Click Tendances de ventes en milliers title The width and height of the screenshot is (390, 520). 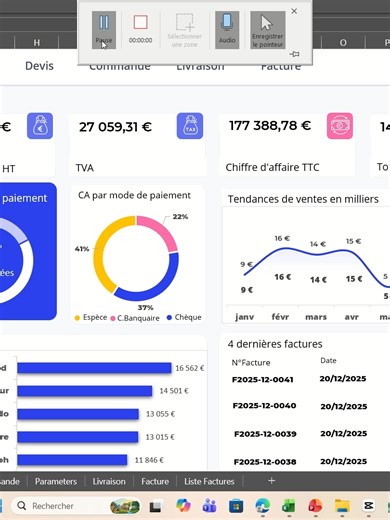click(303, 199)
